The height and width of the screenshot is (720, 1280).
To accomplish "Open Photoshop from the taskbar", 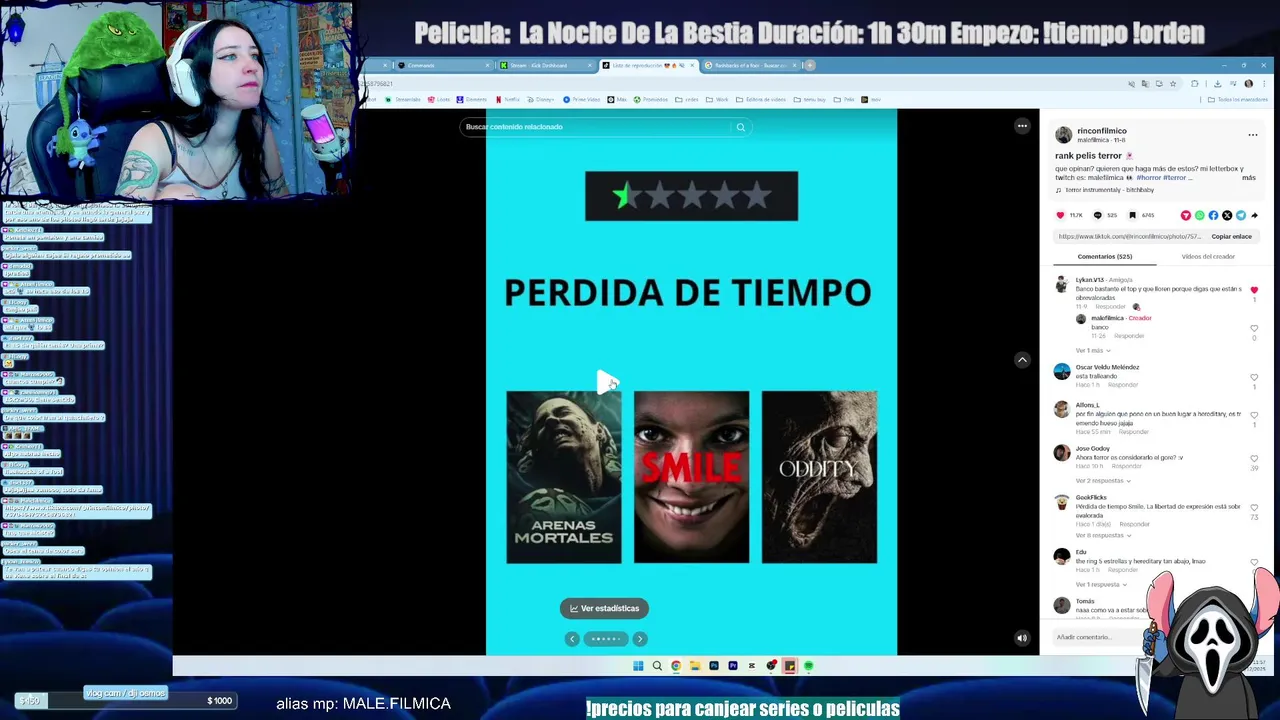I will click(714, 666).
